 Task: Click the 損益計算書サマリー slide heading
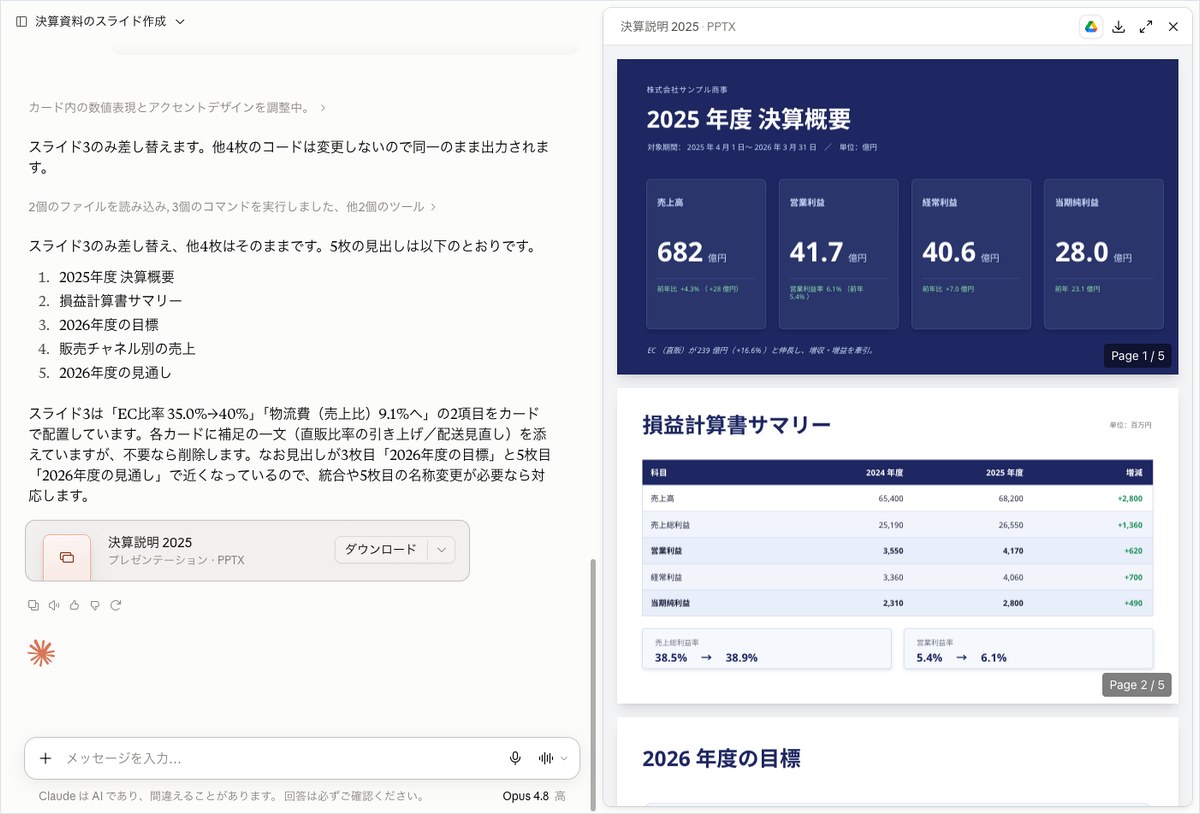(x=736, y=425)
